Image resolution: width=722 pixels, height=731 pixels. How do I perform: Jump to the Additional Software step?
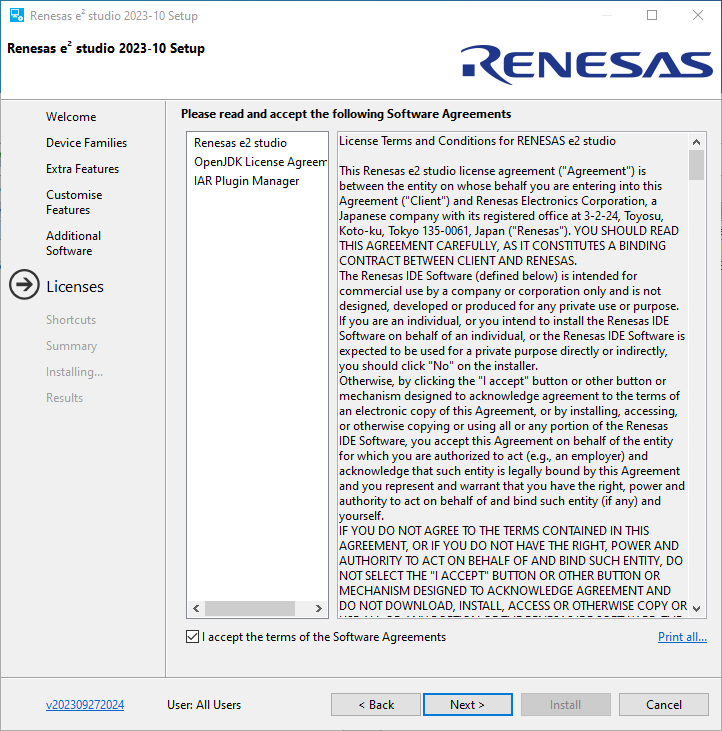click(x=73, y=243)
